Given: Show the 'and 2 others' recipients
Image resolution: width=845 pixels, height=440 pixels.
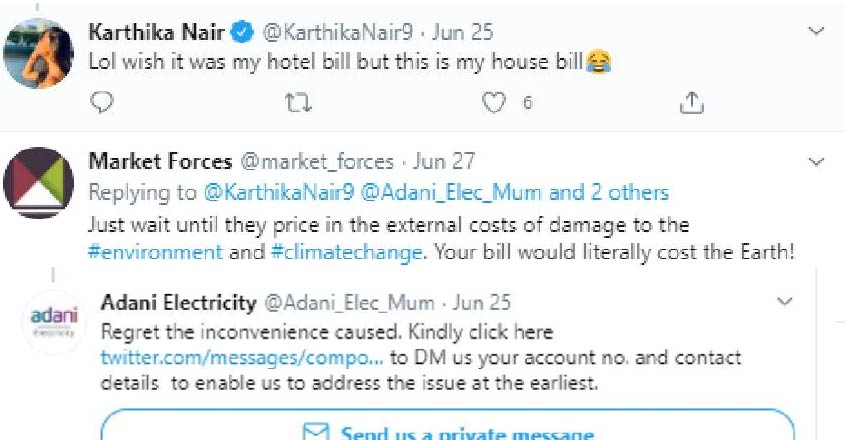Looking at the screenshot, I should click(608, 193).
